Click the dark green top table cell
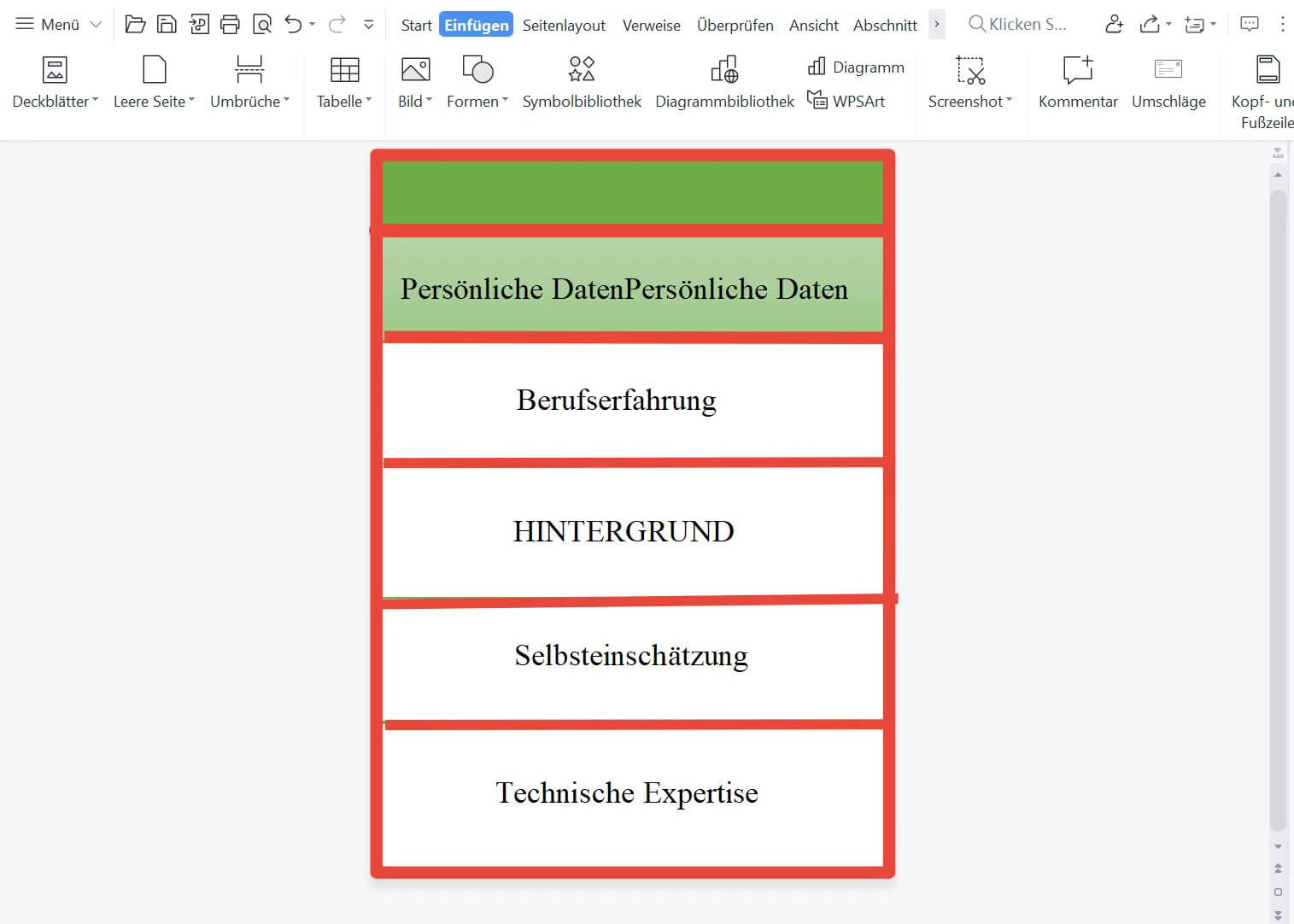 [633, 193]
